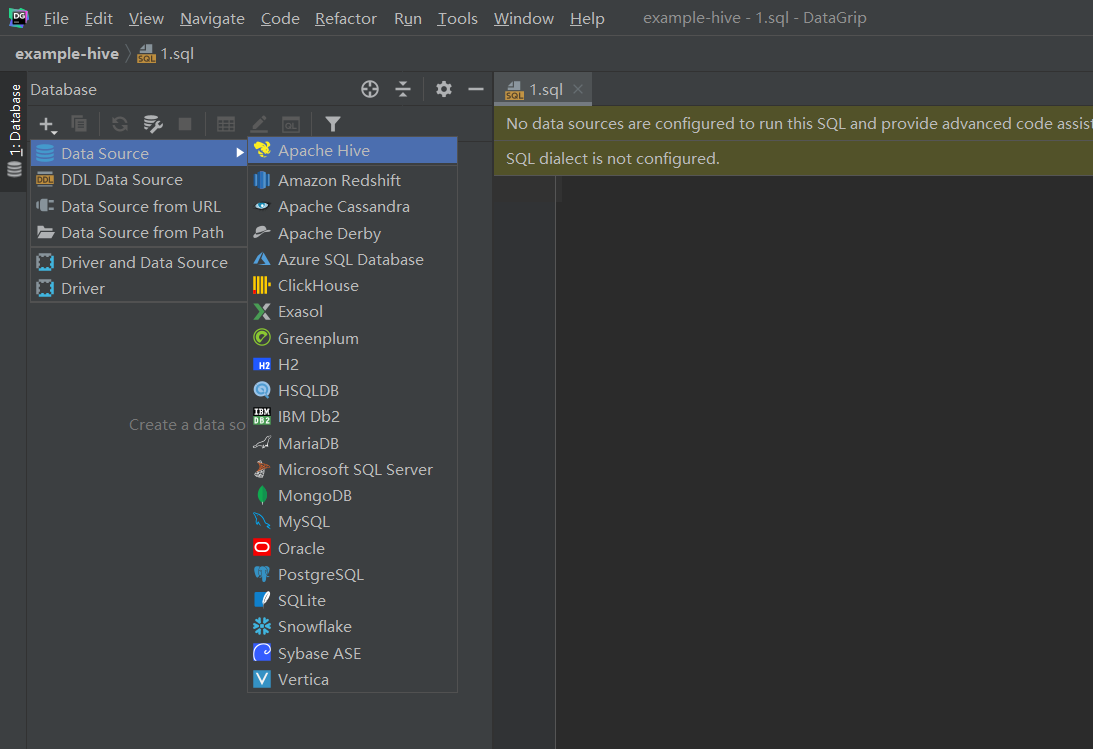Select IBM Db2 data source
The width and height of the screenshot is (1093, 749).
coord(353,417)
